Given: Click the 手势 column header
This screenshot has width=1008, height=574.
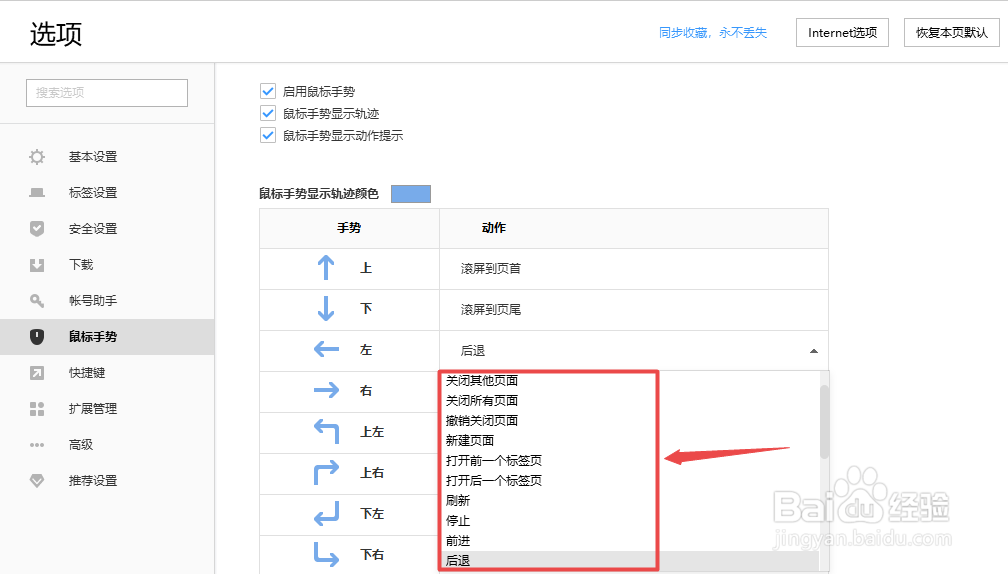Looking at the screenshot, I should (349, 228).
